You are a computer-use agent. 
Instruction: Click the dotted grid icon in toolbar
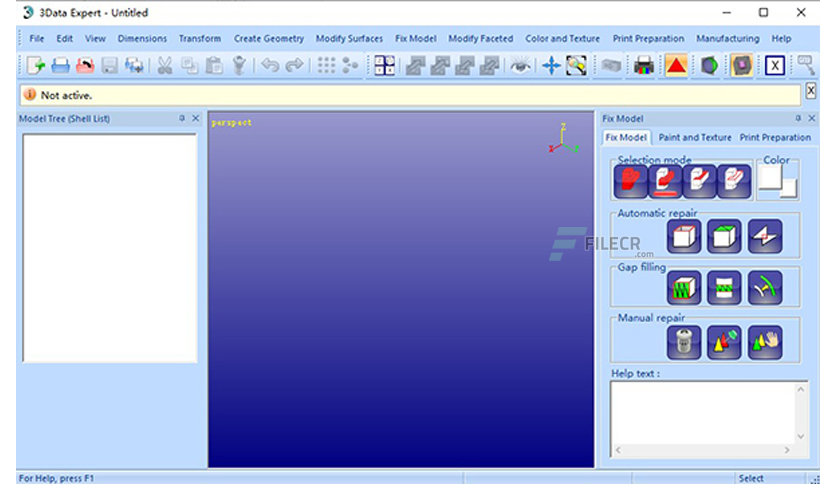[326, 66]
